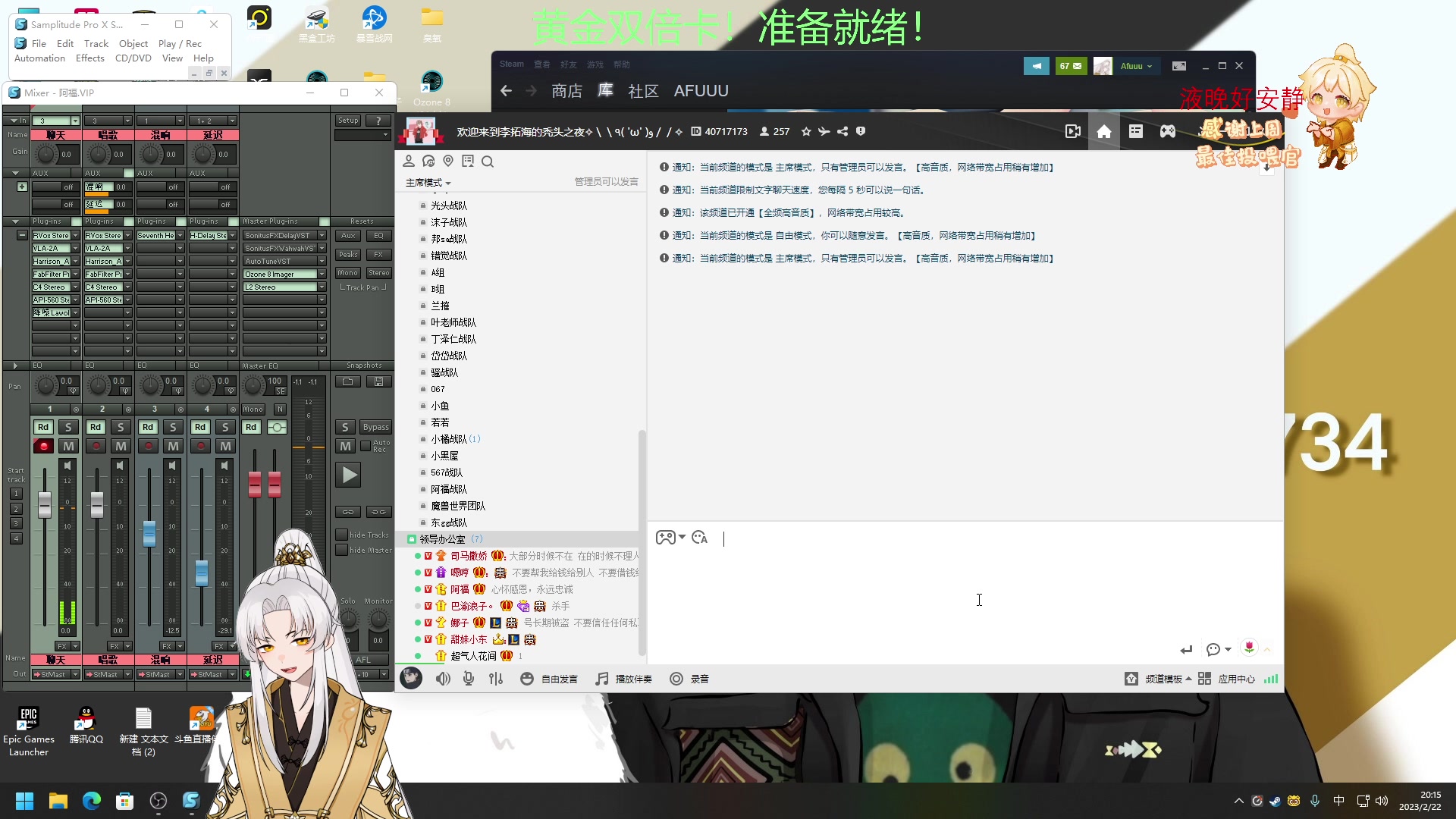Open Microsoft Edge from taskbar
This screenshot has width=1456, height=819.
[x=92, y=801]
